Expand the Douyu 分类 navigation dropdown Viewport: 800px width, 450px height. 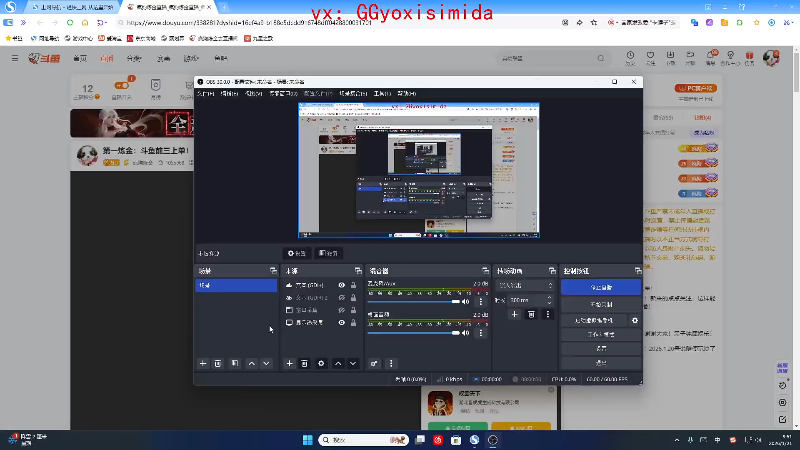coord(134,58)
